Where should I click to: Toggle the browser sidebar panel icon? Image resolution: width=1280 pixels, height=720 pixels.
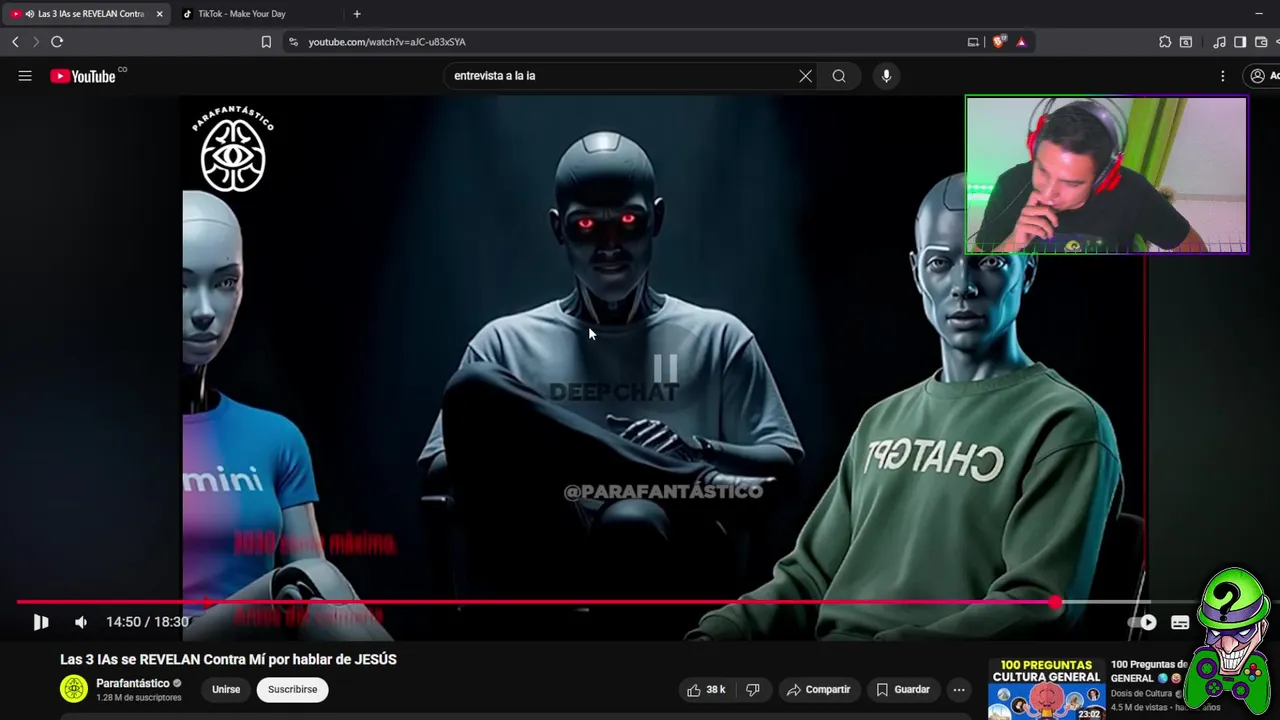click(1240, 42)
